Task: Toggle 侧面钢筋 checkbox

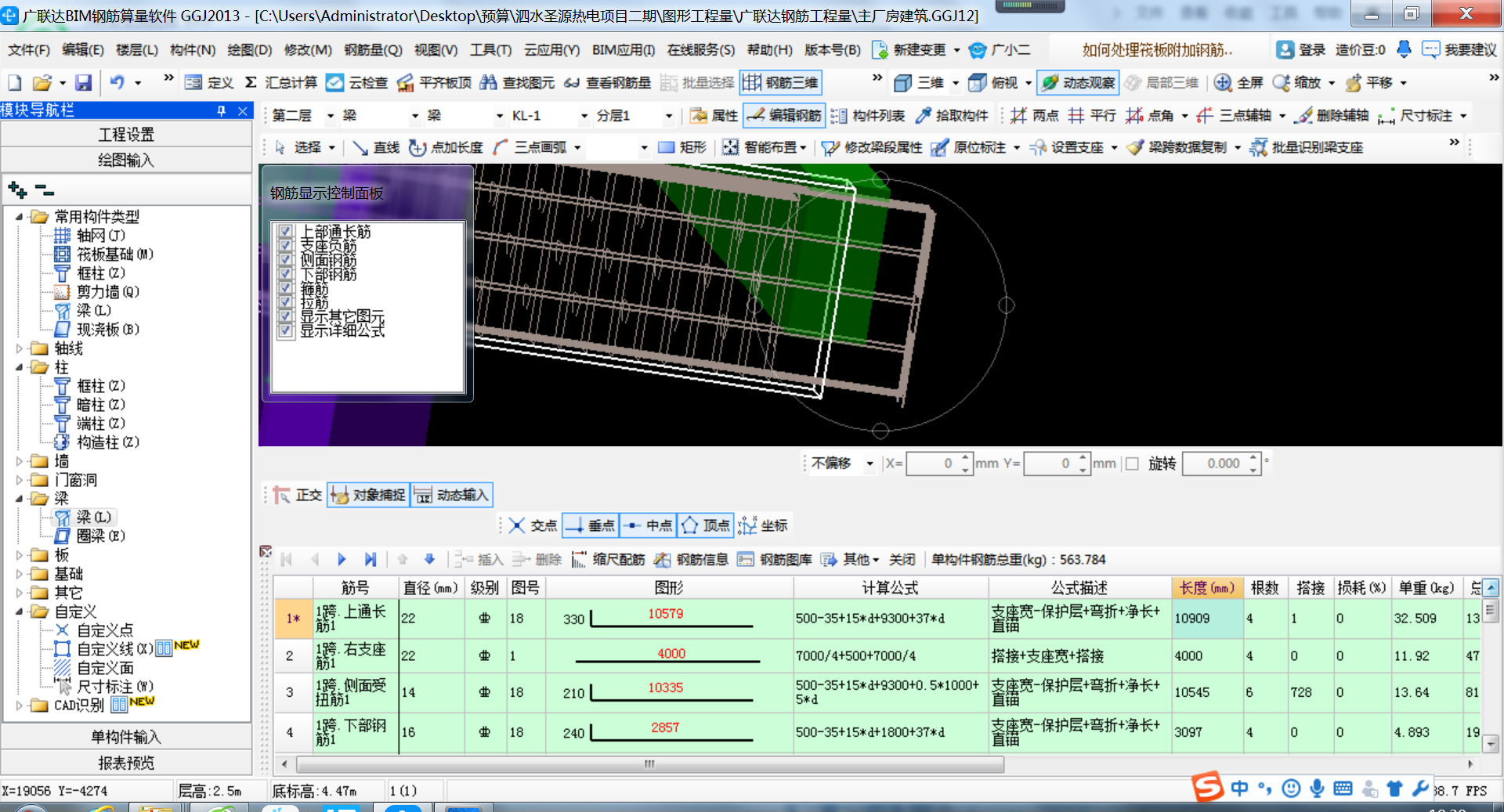Action: 286,260
